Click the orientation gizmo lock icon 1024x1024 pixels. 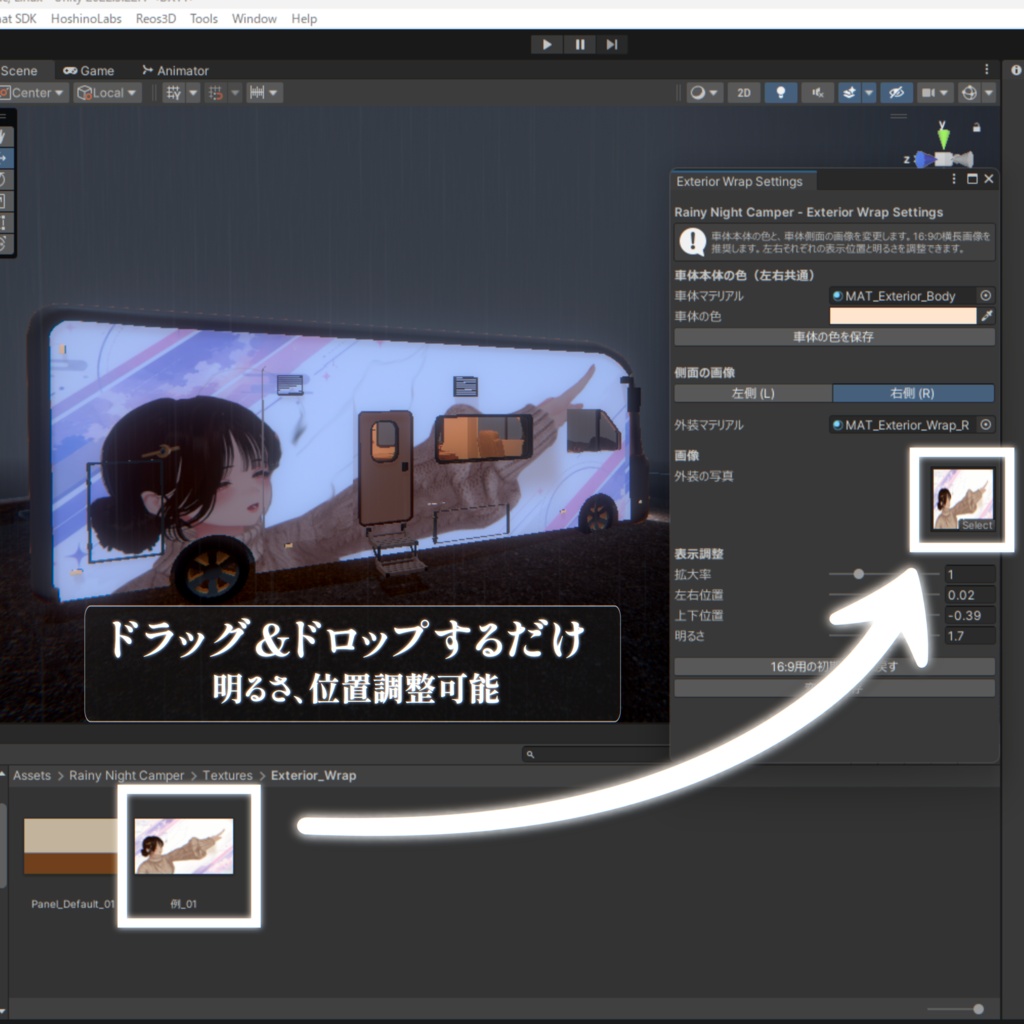click(x=976, y=127)
